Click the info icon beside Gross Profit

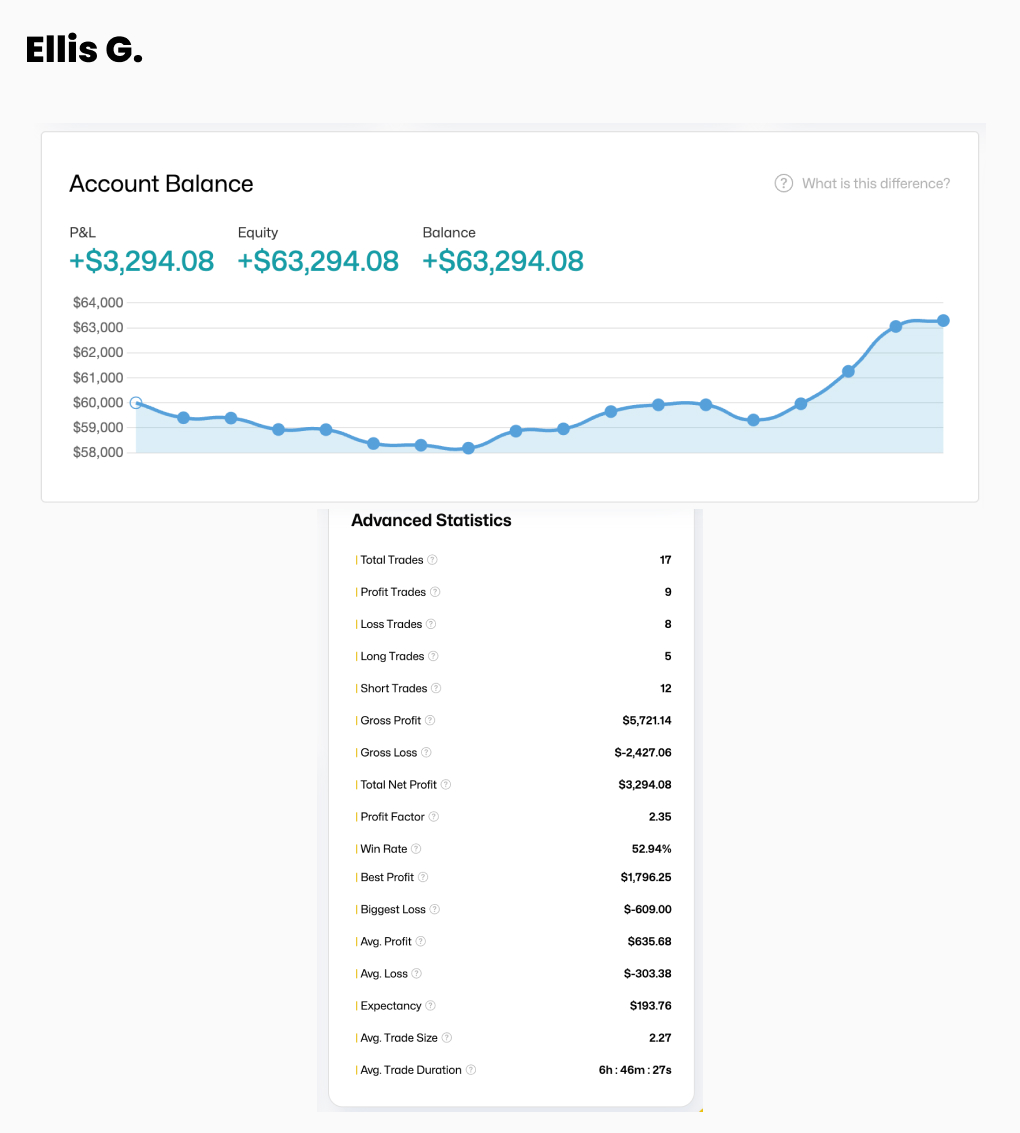(x=430, y=721)
